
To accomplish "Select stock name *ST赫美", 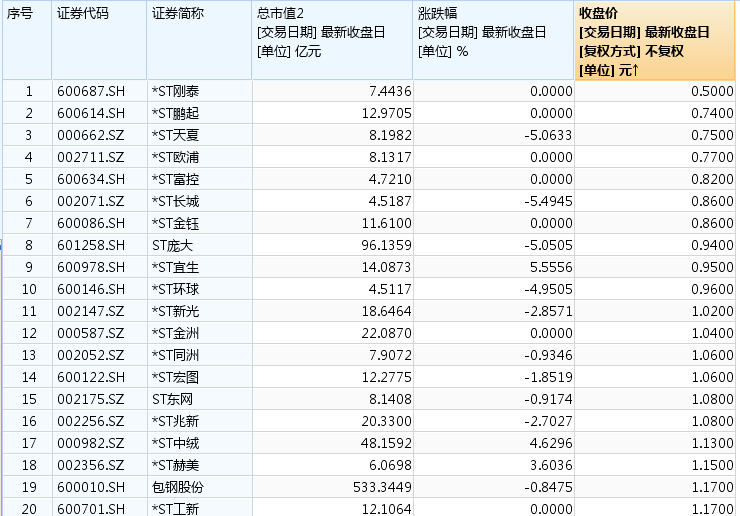I will pyautogui.click(x=176, y=465).
